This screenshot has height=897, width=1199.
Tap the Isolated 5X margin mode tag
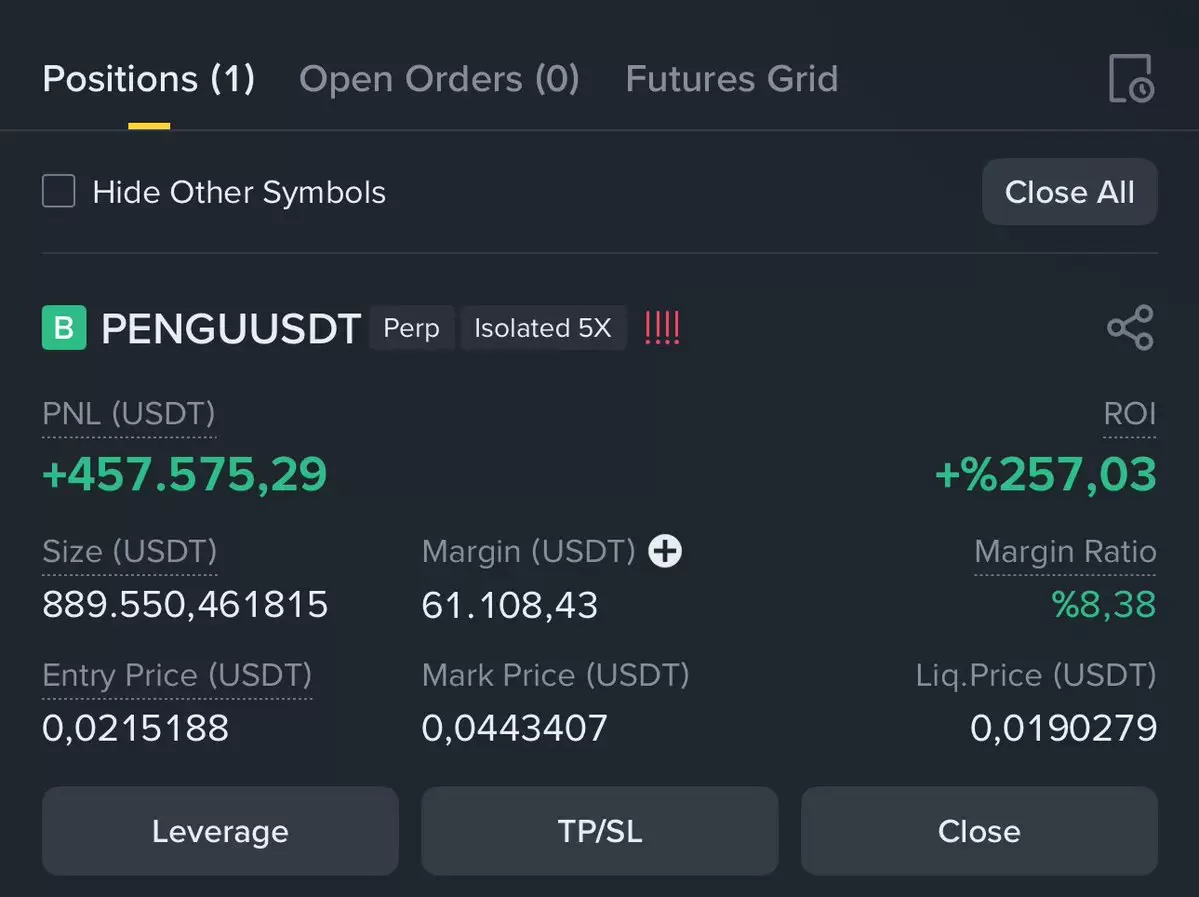(x=543, y=328)
